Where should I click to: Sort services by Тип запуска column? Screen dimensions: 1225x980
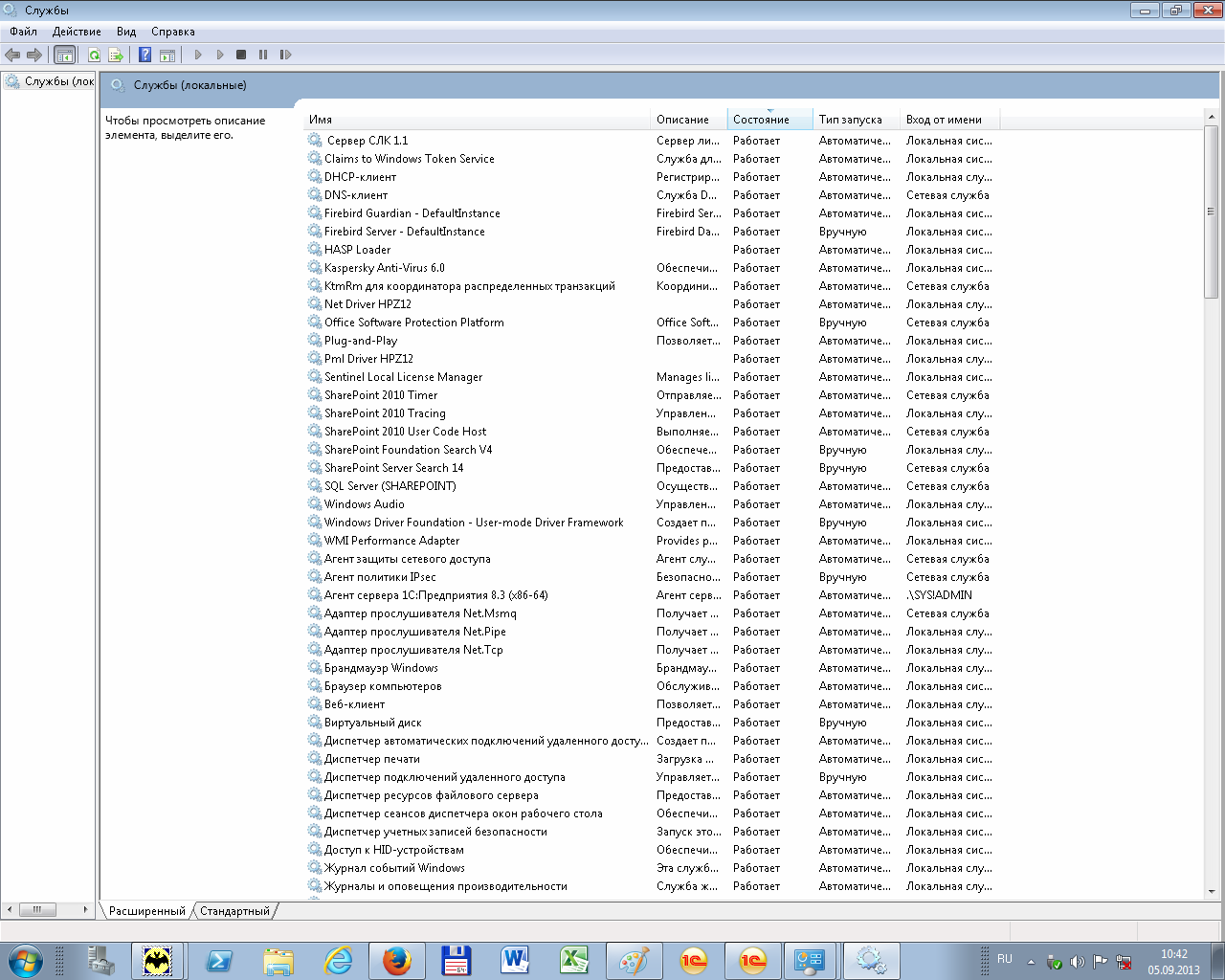(x=850, y=120)
